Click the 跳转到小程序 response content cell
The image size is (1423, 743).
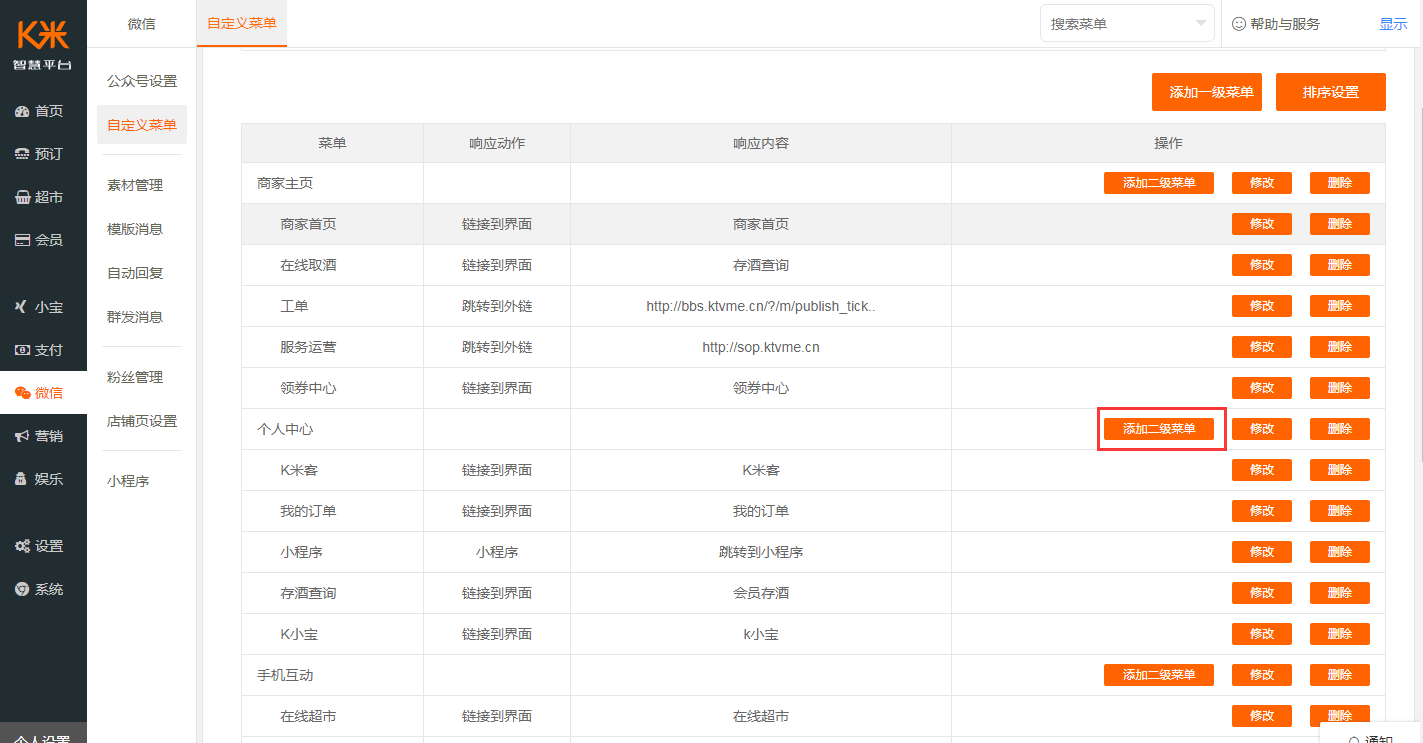click(761, 552)
